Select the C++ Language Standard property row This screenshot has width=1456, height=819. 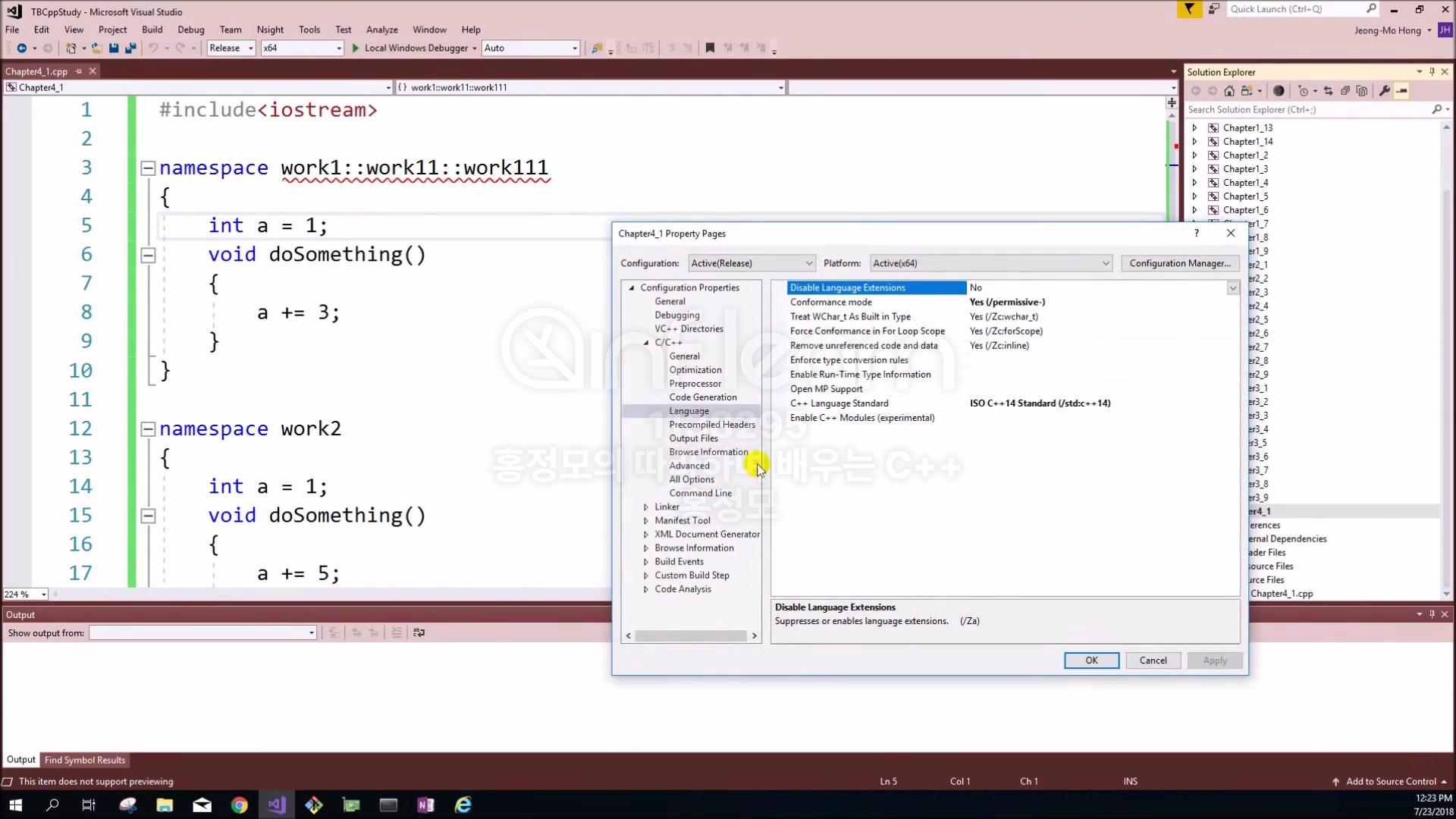(x=839, y=403)
